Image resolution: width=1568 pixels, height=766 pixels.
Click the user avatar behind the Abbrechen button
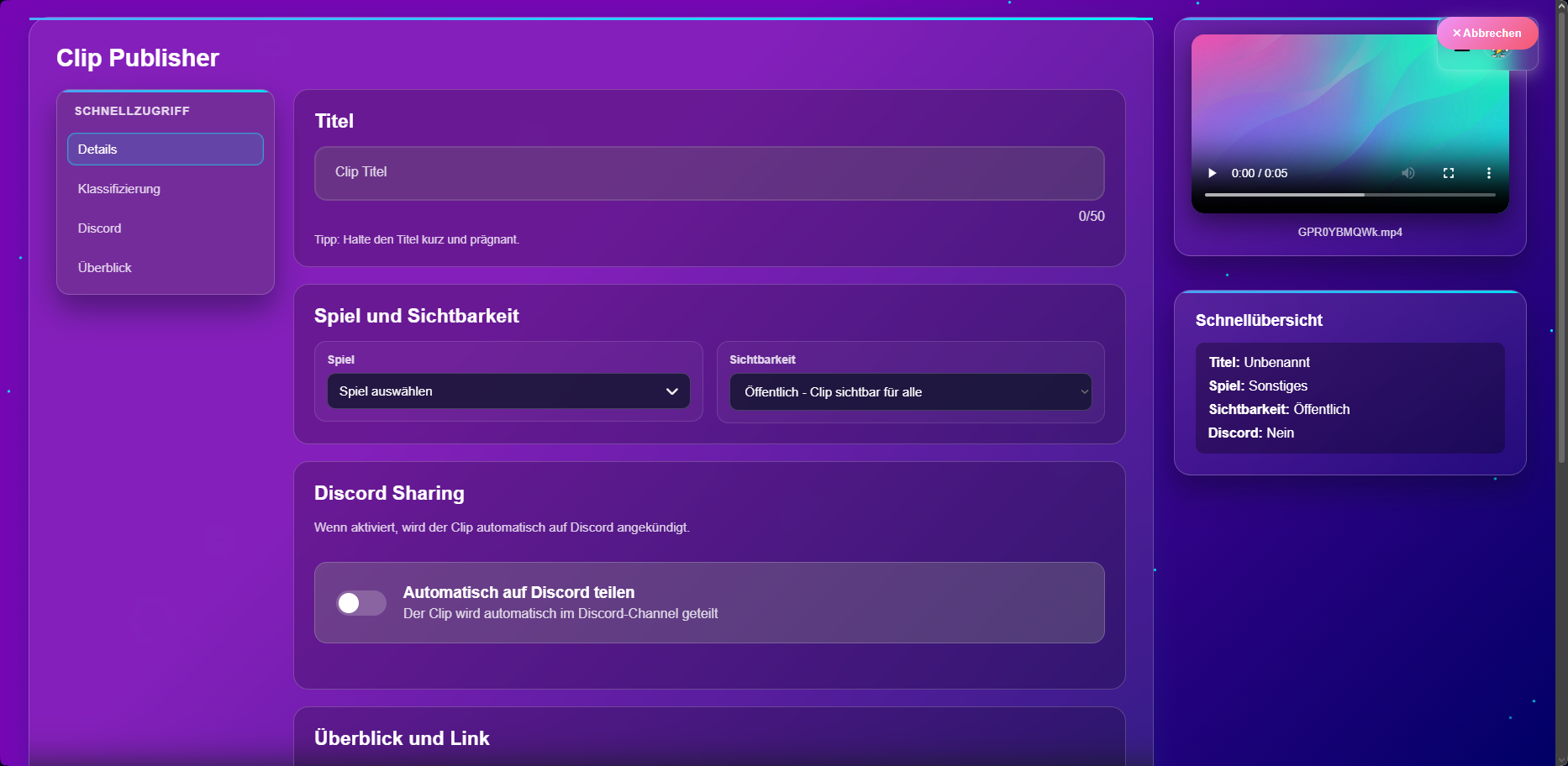1500,54
